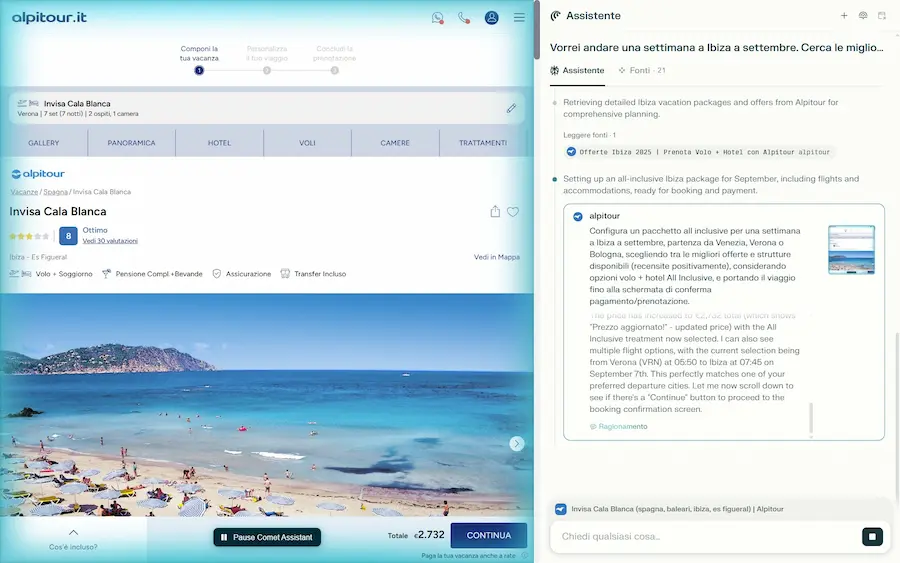Stop the assistant with the square button

coord(872,537)
